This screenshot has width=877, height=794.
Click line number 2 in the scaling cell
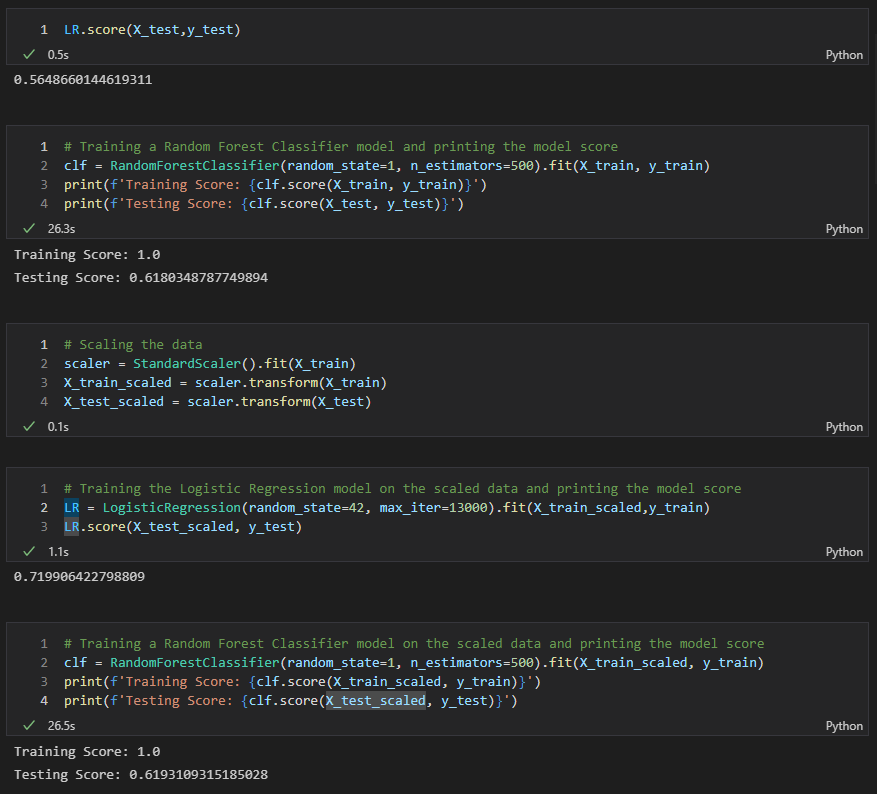tap(42, 363)
